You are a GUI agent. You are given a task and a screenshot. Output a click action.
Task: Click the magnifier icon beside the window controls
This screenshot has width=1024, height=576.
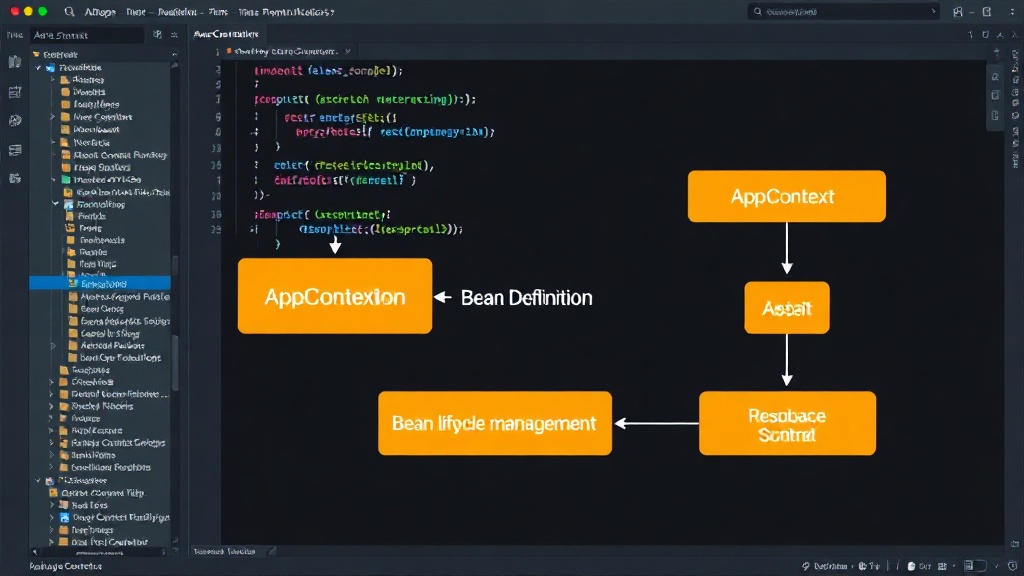click(x=69, y=11)
